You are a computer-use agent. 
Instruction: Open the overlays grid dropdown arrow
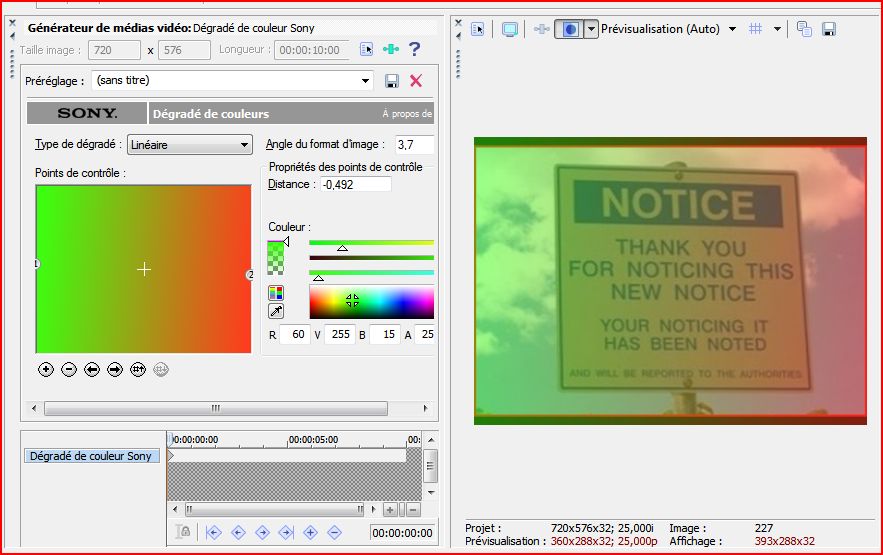(777, 29)
